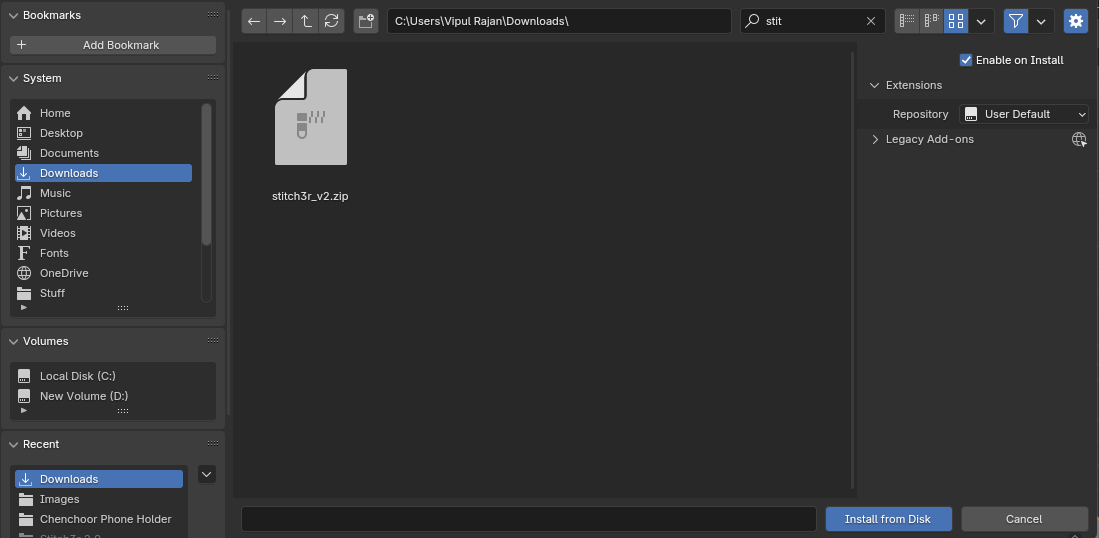1099x538 pixels.
Task: Switch to thumbnail display mode
Action: [955, 21]
